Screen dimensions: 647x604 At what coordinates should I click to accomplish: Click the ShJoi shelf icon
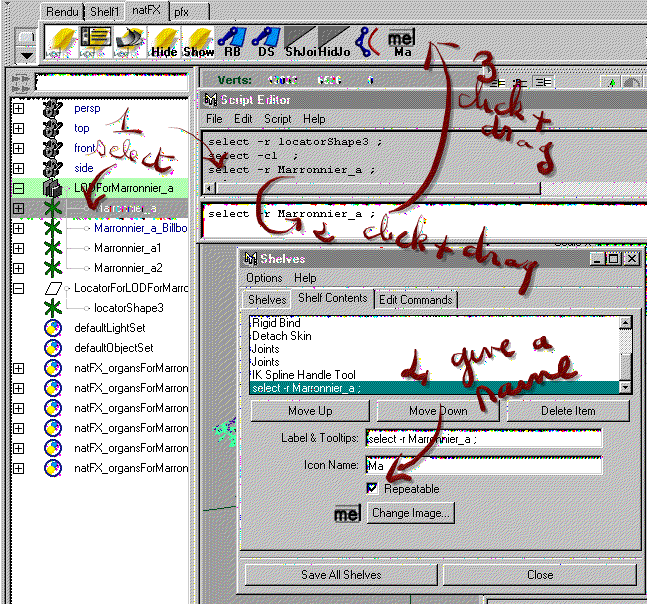click(299, 41)
